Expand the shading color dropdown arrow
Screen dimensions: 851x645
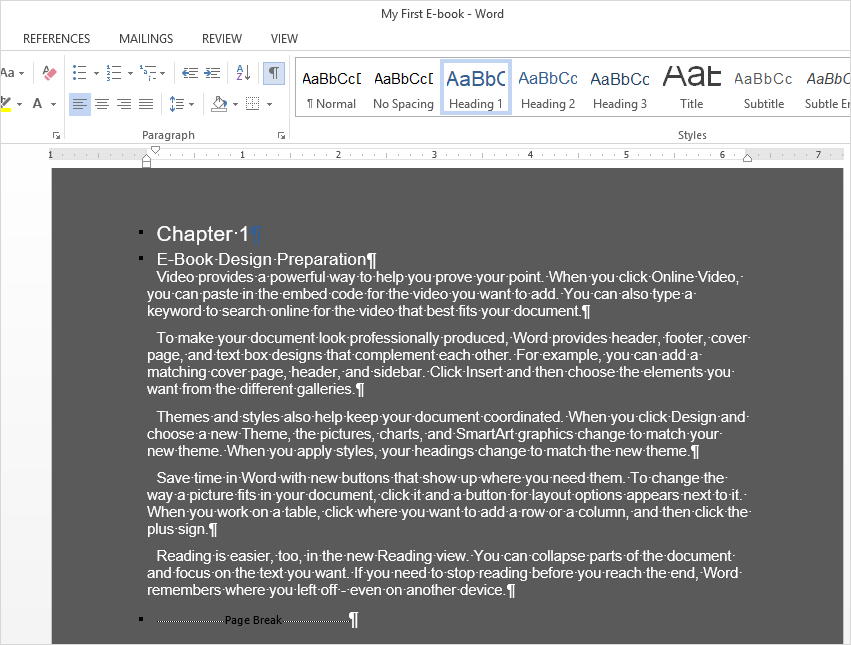[235, 104]
